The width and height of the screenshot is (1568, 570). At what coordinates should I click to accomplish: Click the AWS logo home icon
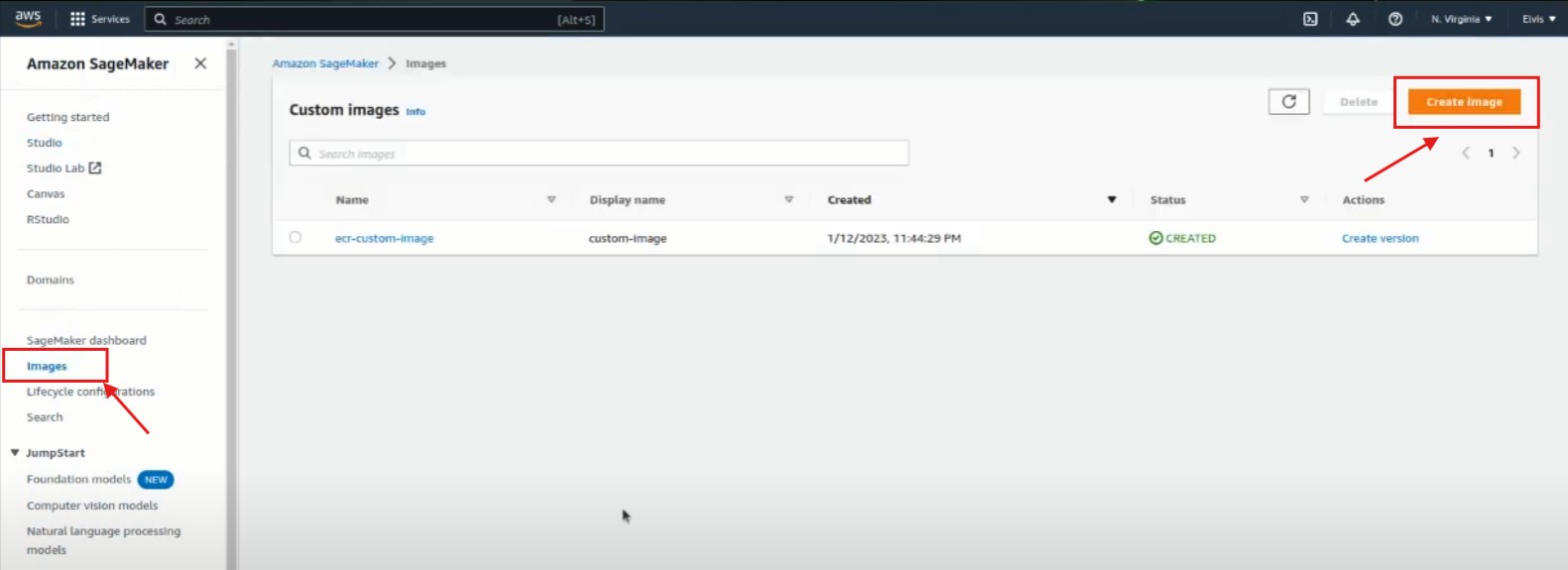point(28,18)
